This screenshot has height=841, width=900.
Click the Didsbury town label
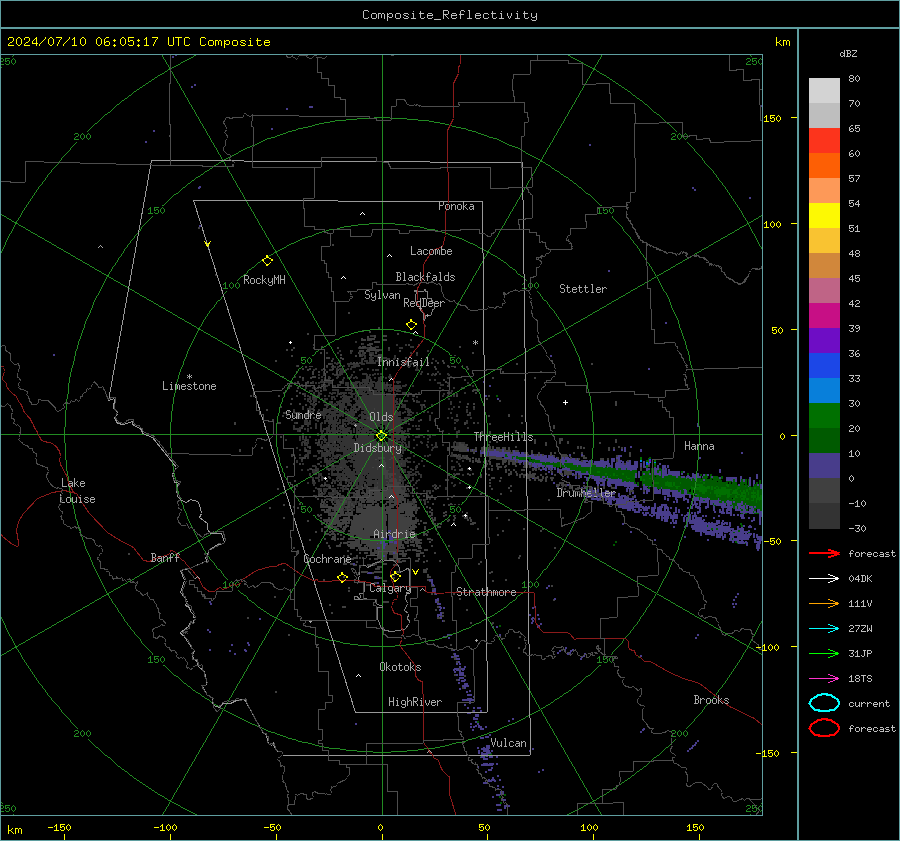click(377, 448)
